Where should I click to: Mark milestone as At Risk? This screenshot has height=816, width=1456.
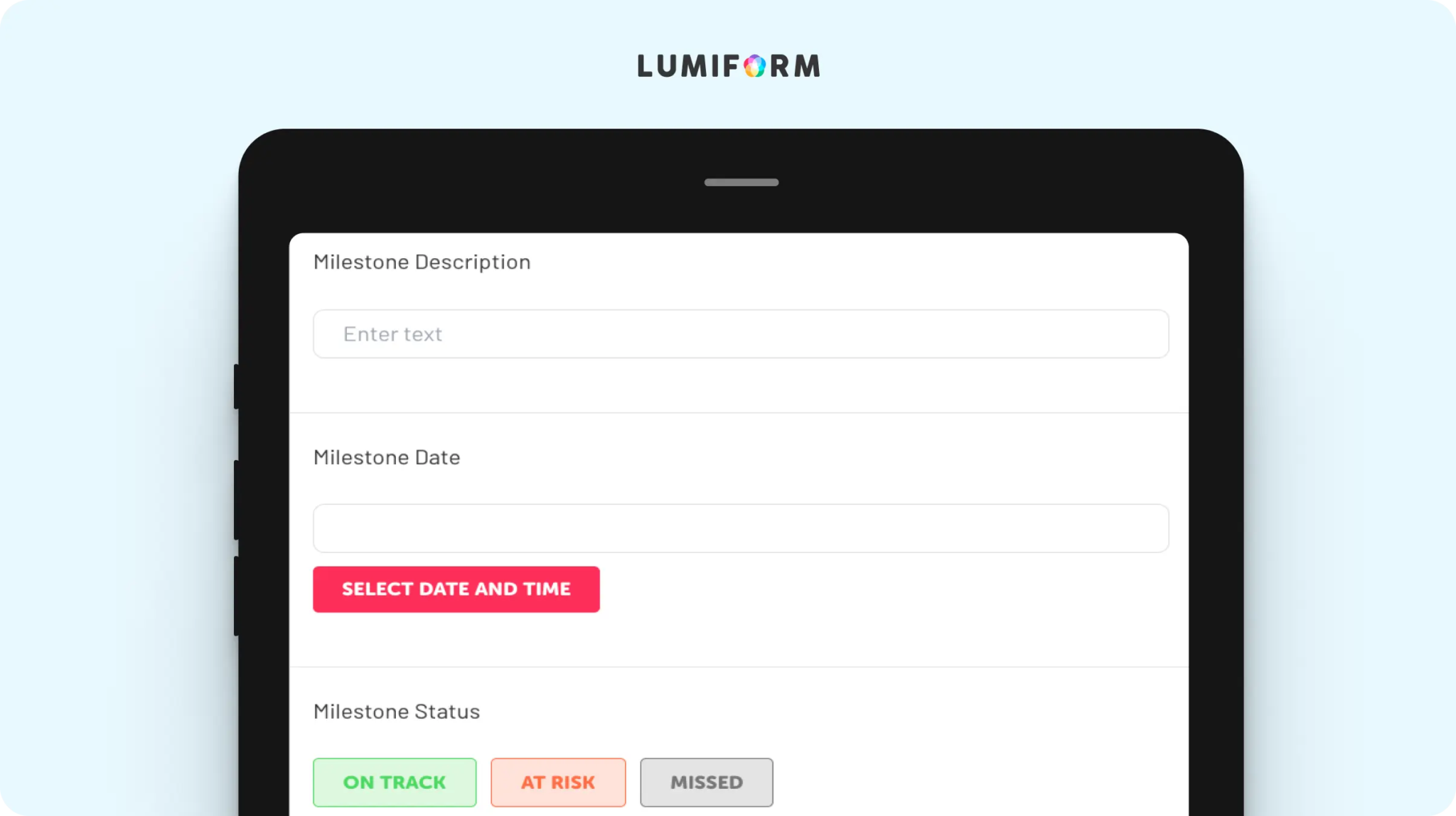tap(558, 783)
